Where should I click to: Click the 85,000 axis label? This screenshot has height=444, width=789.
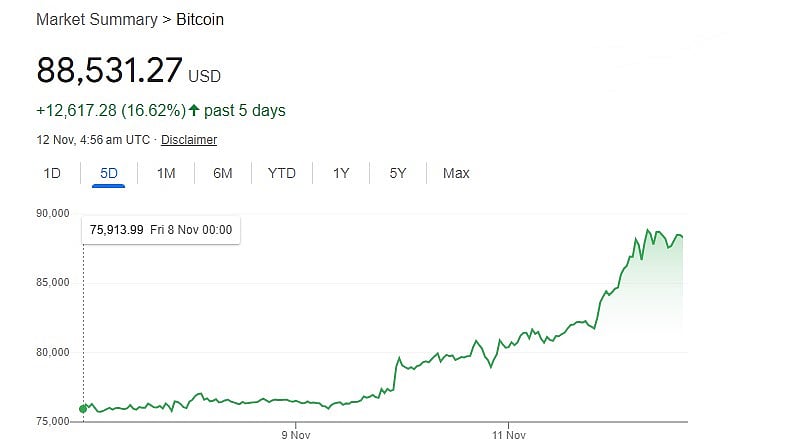pyautogui.click(x=51, y=283)
